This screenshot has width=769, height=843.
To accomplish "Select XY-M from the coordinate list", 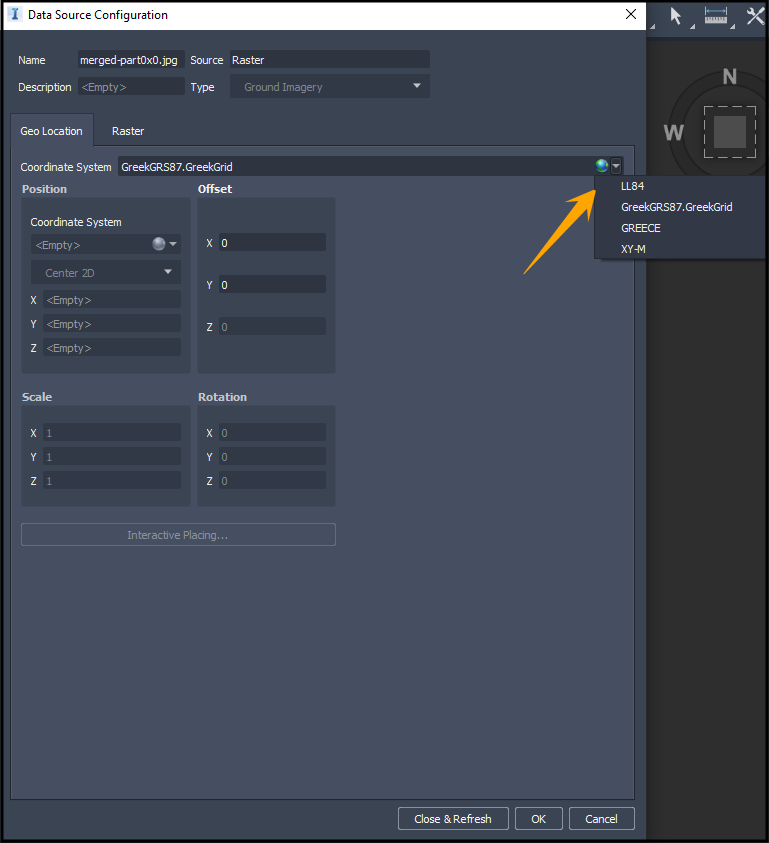I will click(633, 249).
